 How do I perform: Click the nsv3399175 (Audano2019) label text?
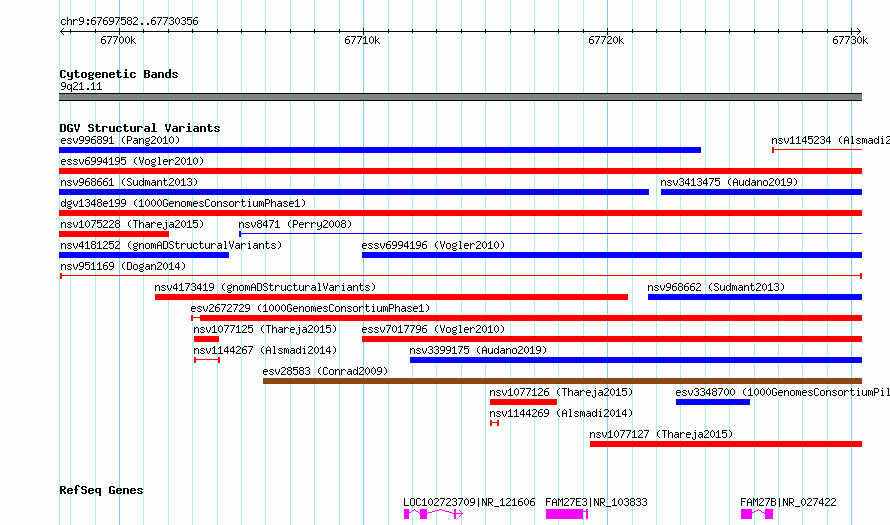(478, 350)
